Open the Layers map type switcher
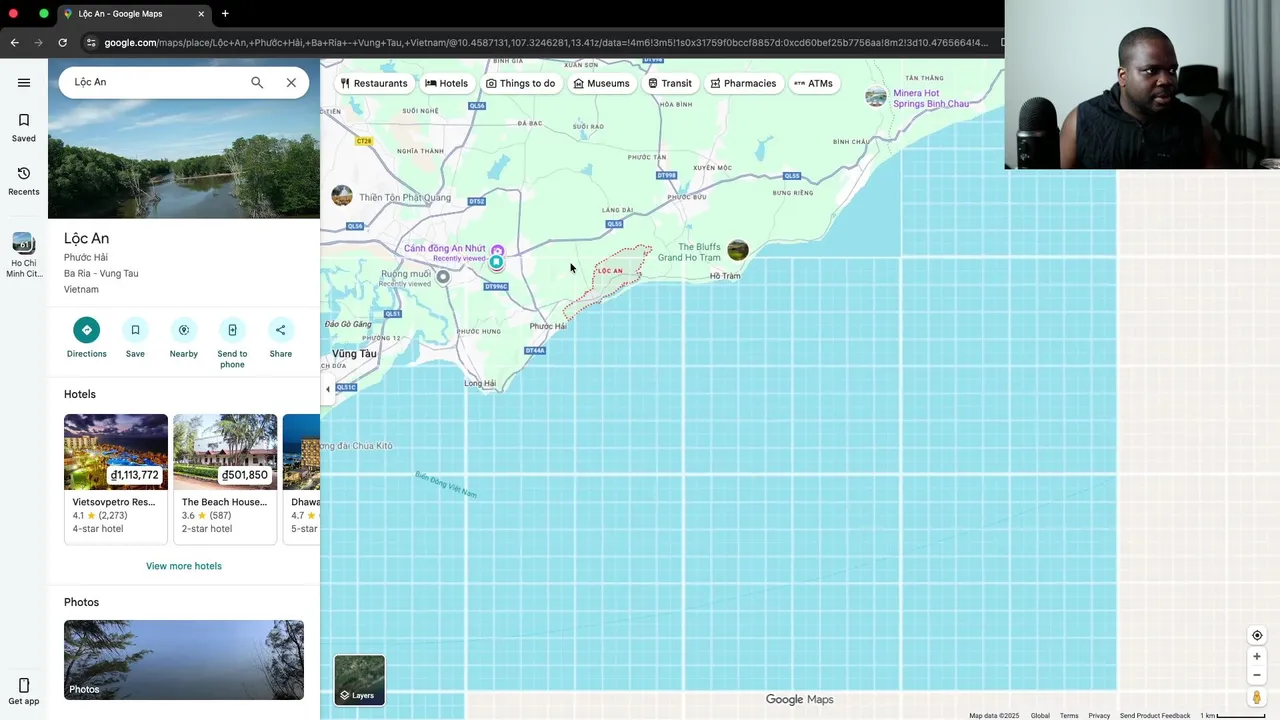1280x720 pixels. click(359, 680)
